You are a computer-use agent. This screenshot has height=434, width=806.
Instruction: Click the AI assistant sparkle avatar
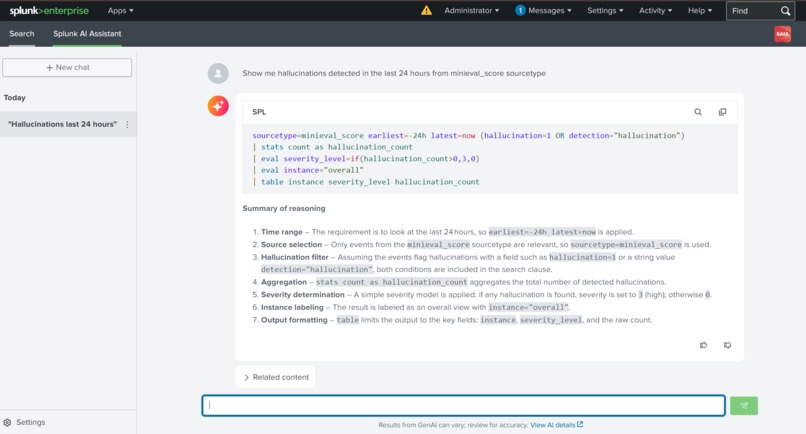coord(218,106)
